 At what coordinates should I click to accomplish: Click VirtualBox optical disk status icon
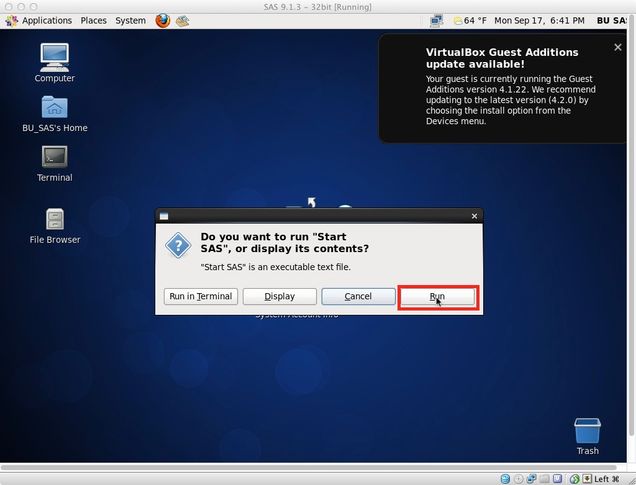pyautogui.click(x=518, y=479)
